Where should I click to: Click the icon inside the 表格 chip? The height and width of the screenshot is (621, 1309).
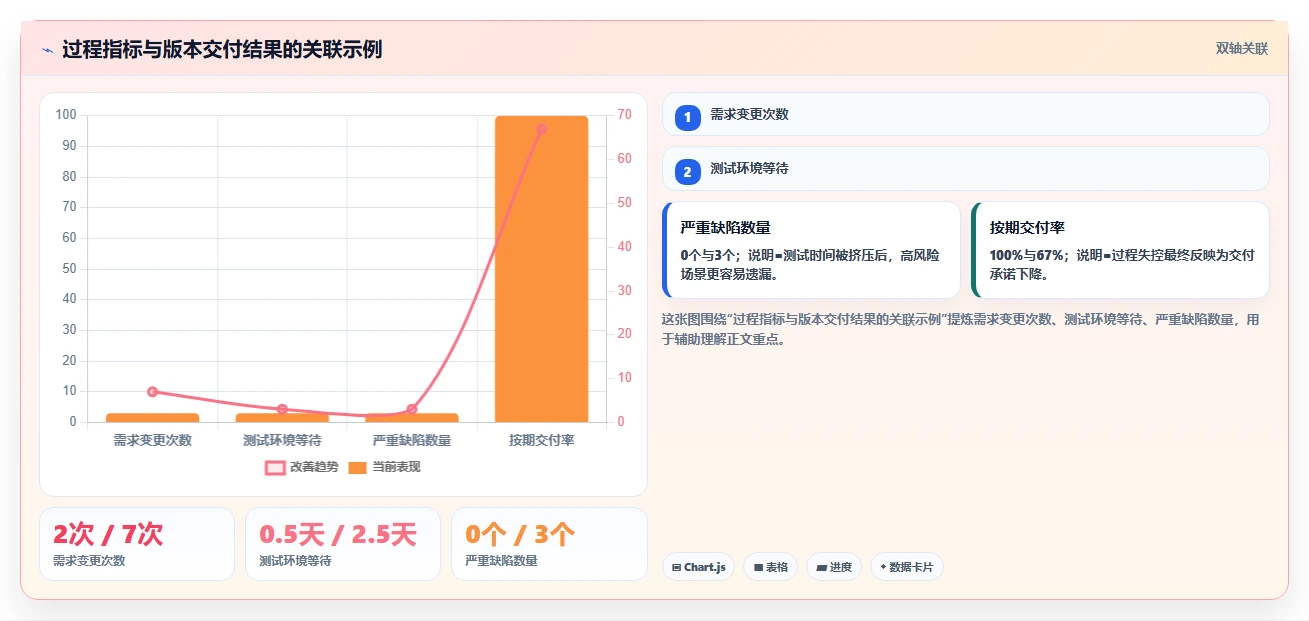coord(758,567)
